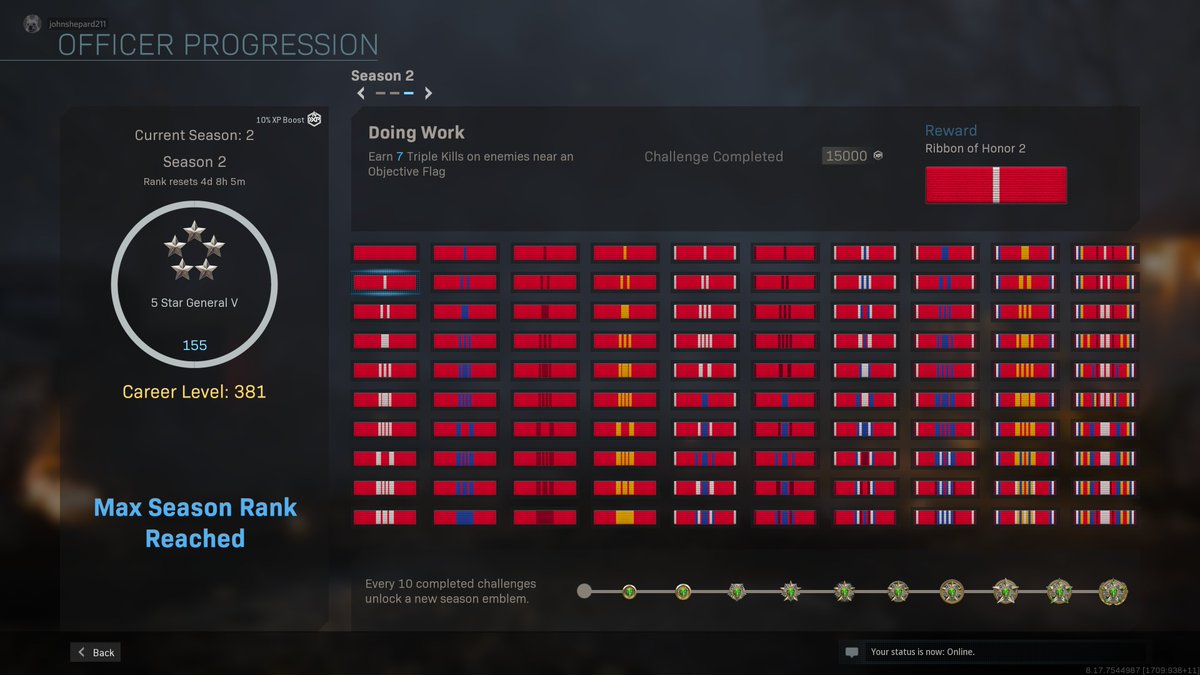1200x675 pixels.
Task: Select ribbon in row eight, column seven
Action: (x=864, y=459)
